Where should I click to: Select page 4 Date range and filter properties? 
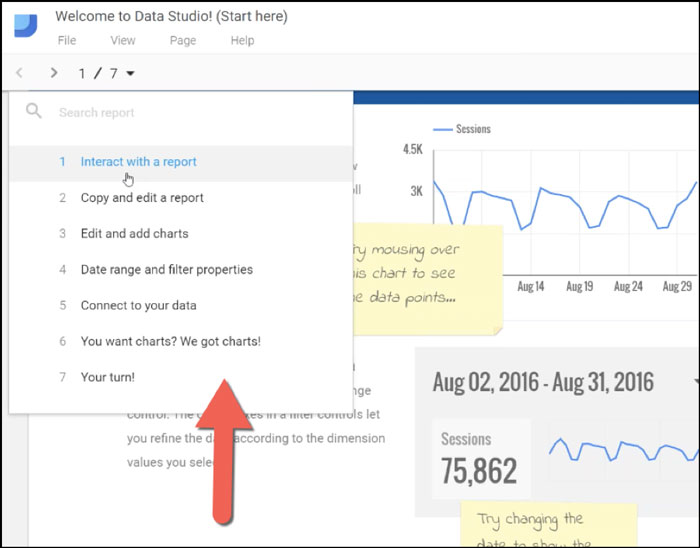(x=181, y=270)
